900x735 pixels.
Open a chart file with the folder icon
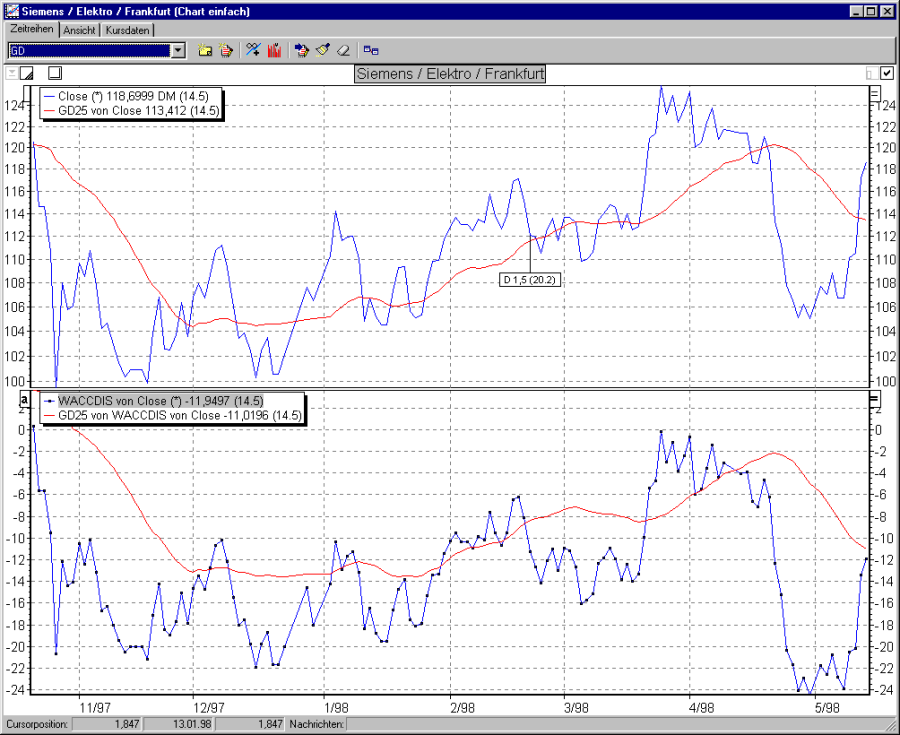(204, 49)
